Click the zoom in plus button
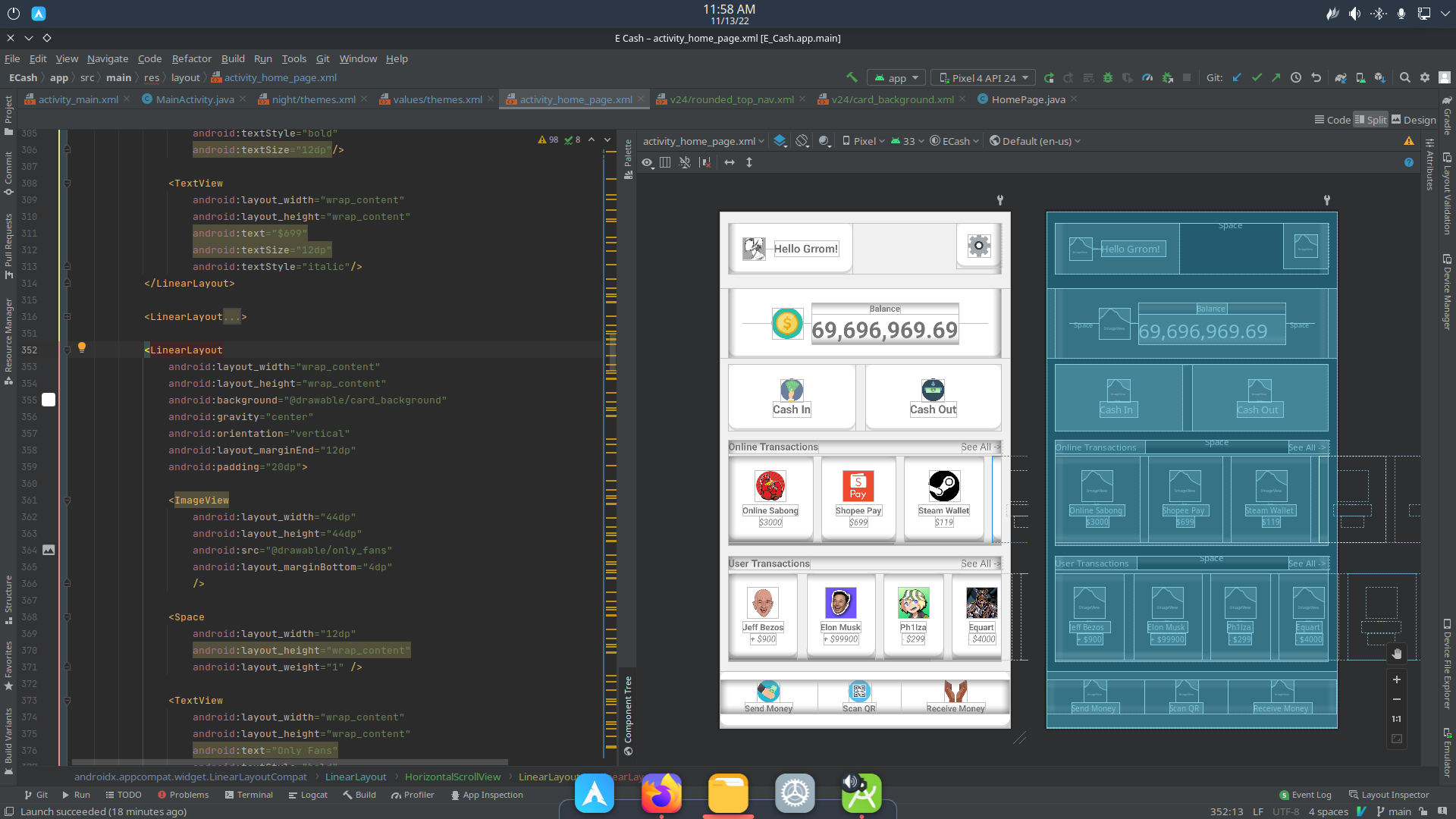 click(1397, 679)
